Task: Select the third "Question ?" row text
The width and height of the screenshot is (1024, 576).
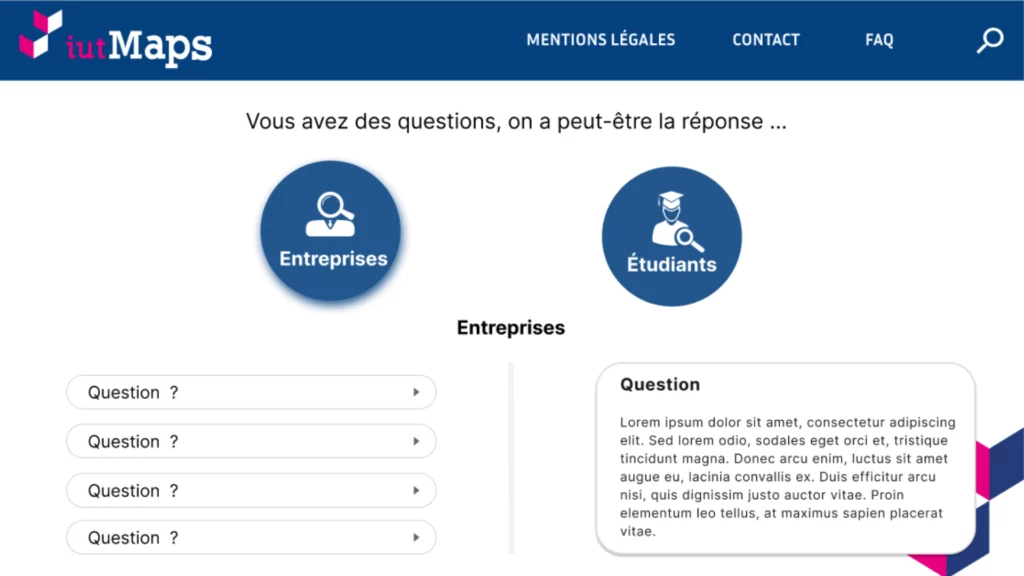Action: (x=133, y=490)
